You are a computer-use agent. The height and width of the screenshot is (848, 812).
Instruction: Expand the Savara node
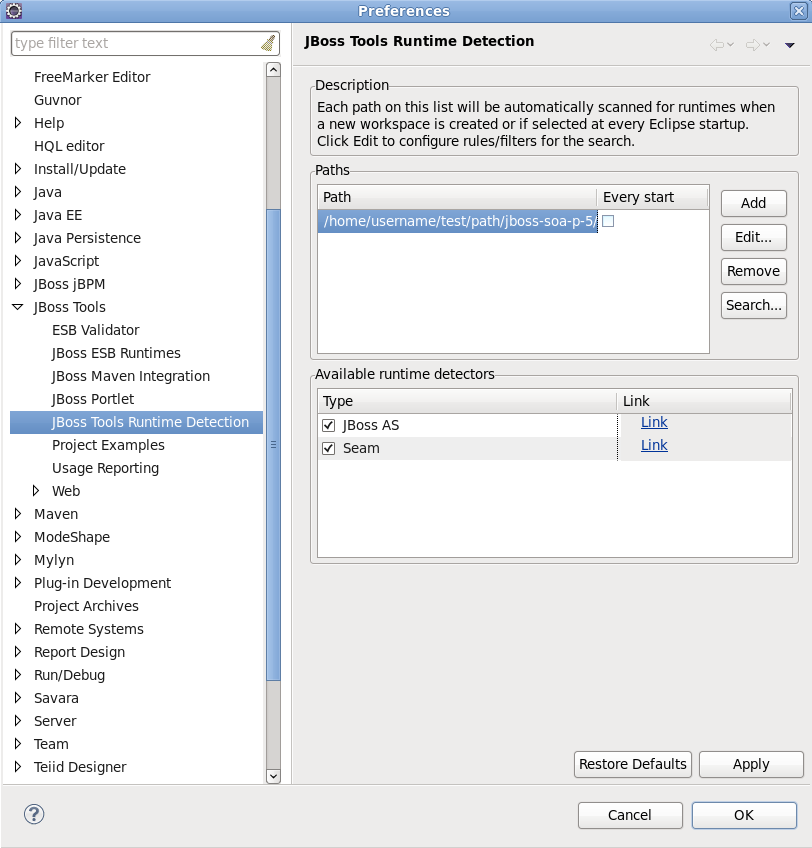(18, 698)
